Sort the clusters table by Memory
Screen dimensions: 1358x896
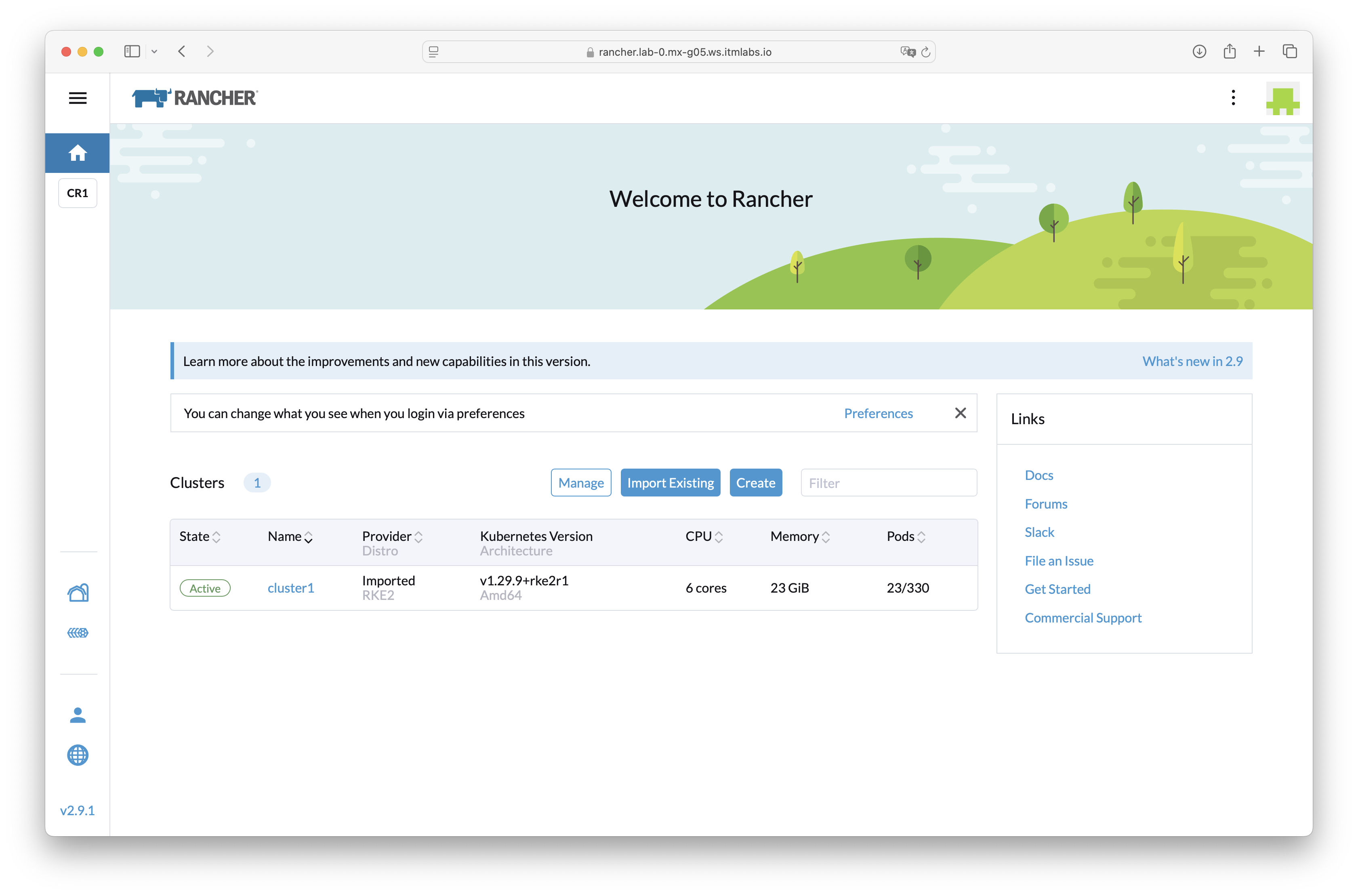click(826, 536)
